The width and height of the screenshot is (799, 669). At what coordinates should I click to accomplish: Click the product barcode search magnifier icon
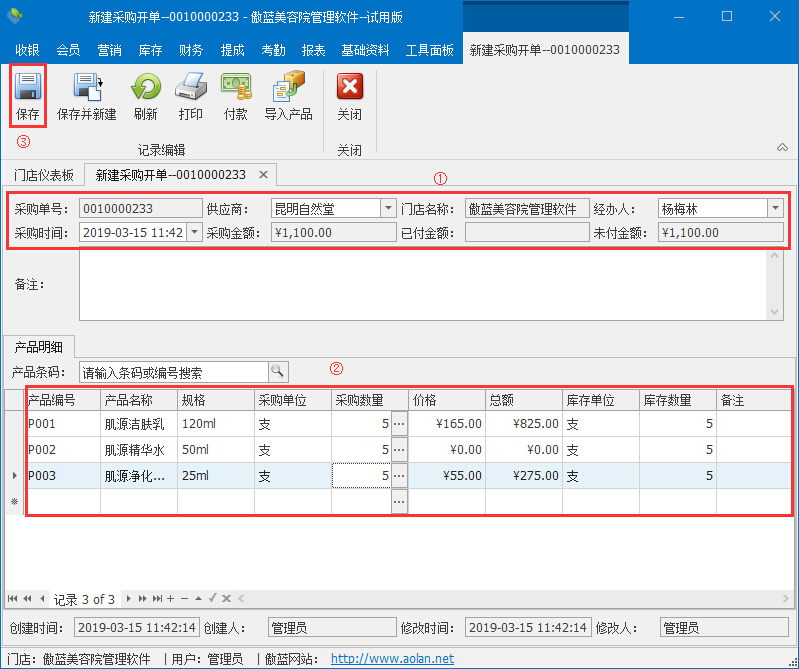(277, 372)
